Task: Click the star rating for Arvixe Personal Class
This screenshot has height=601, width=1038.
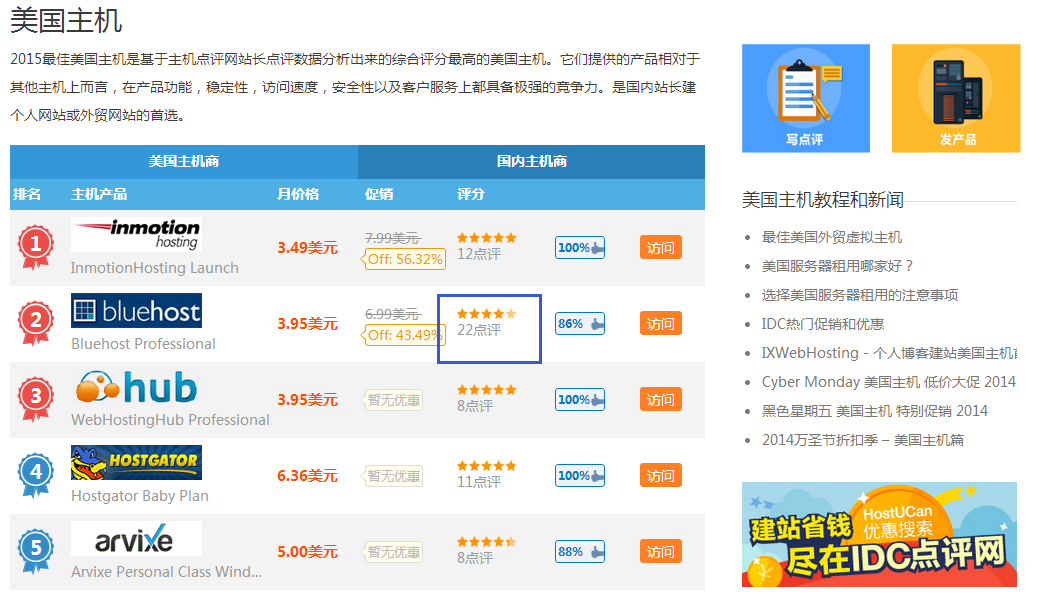Action: 487,542
